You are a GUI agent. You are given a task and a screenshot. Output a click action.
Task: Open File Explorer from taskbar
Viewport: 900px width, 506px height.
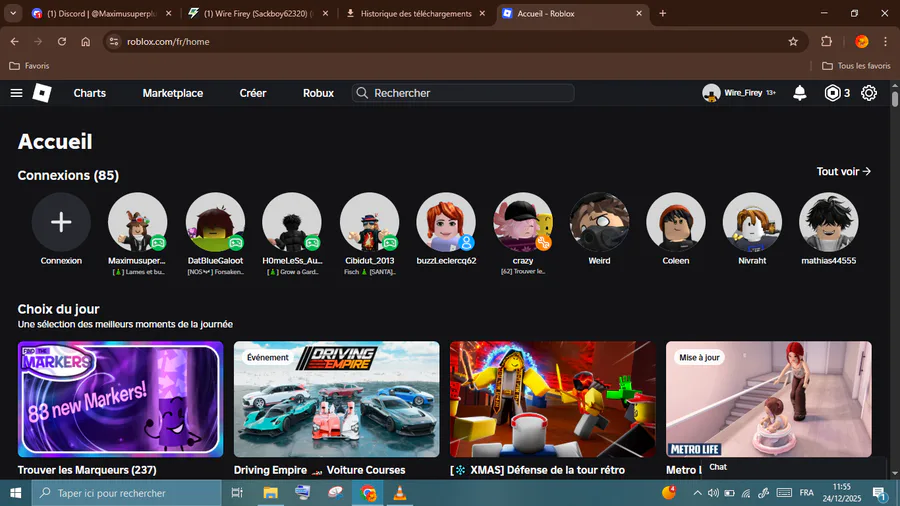click(270, 493)
